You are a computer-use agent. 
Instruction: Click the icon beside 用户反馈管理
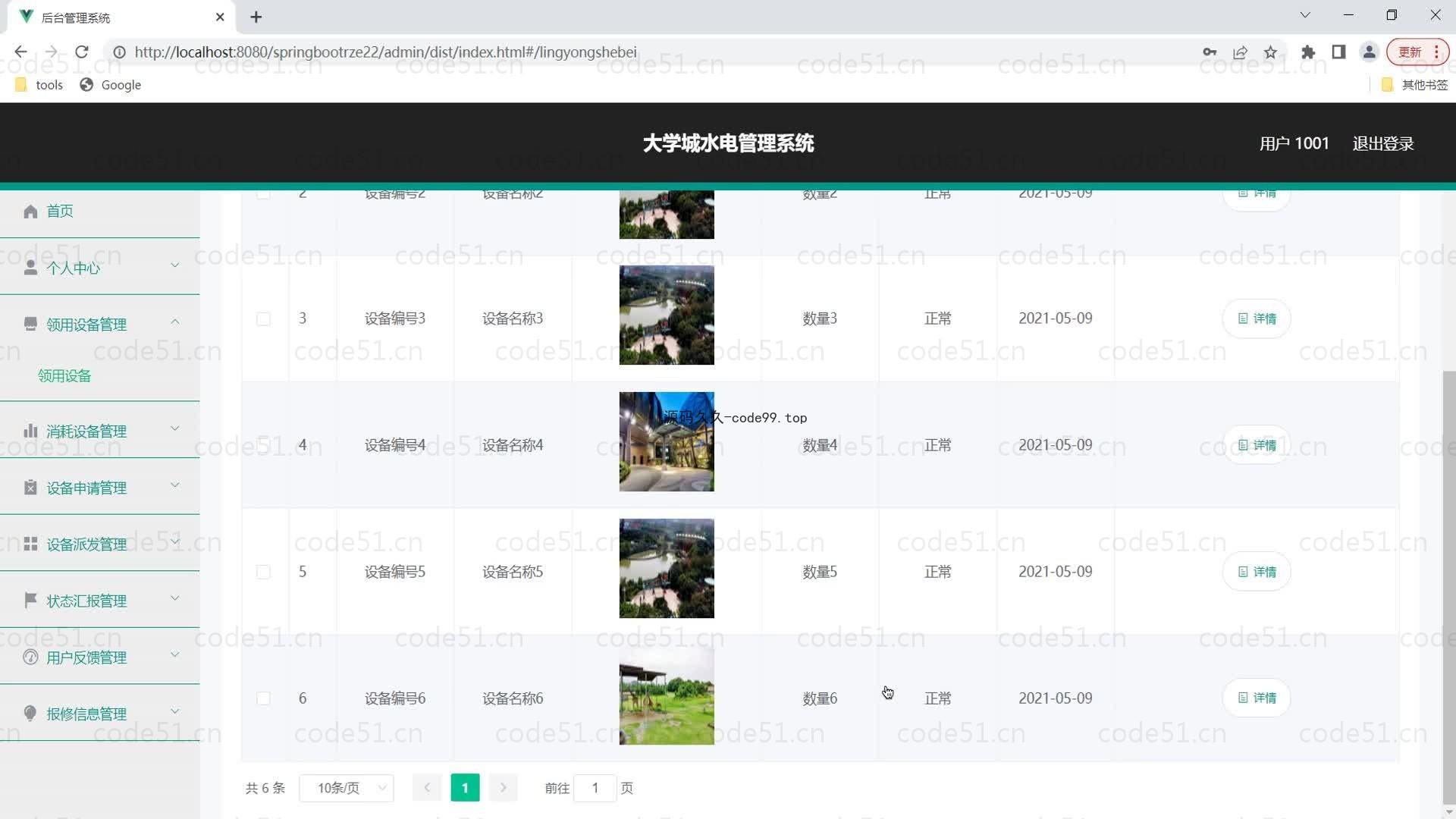click(30, 657)
